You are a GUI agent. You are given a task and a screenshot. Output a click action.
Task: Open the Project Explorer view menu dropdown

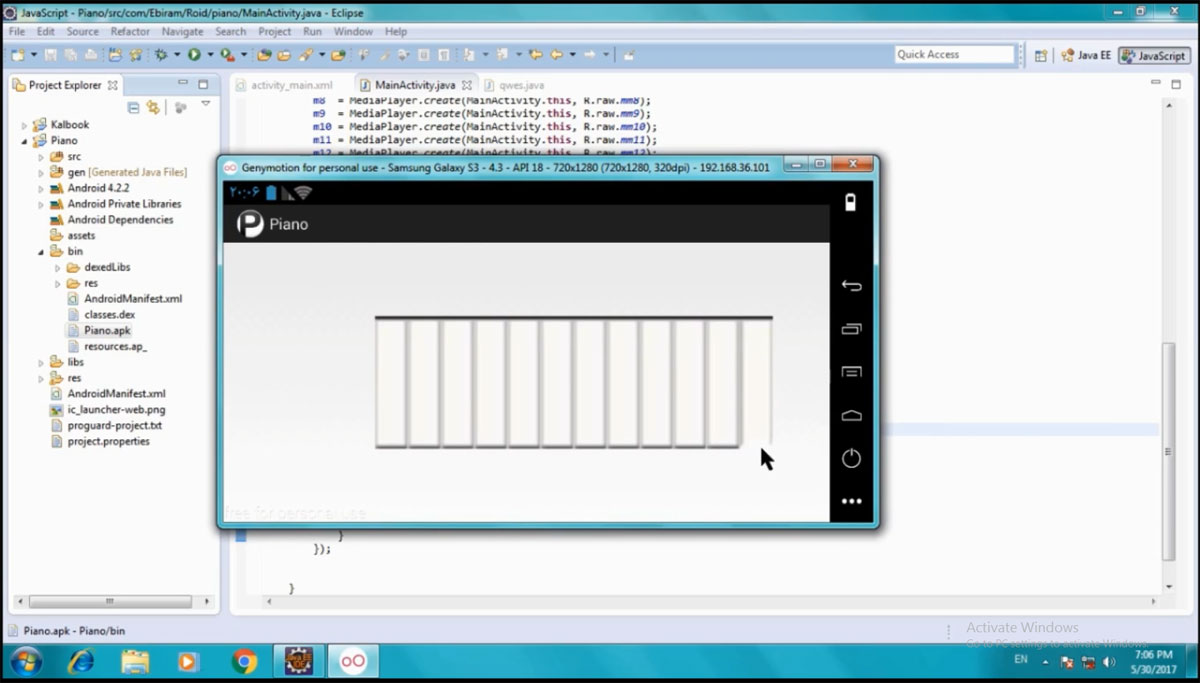[206, 104]
